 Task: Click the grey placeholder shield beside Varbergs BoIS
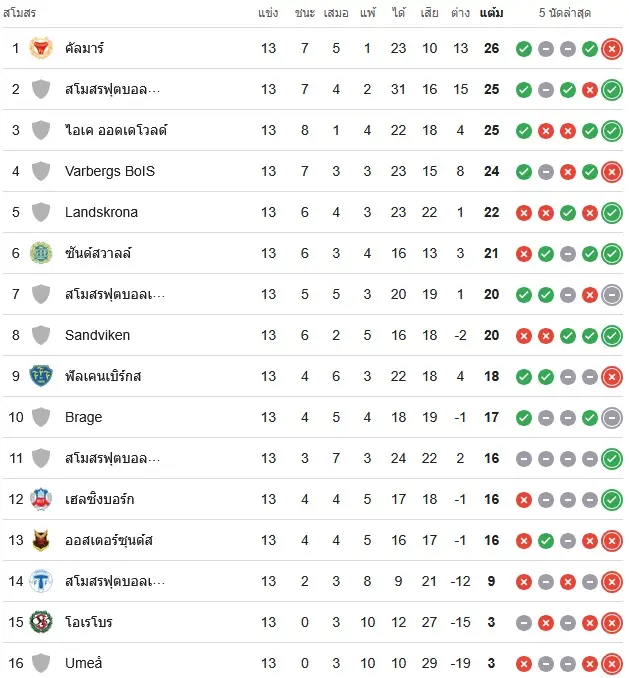click(x=41, y=171)
